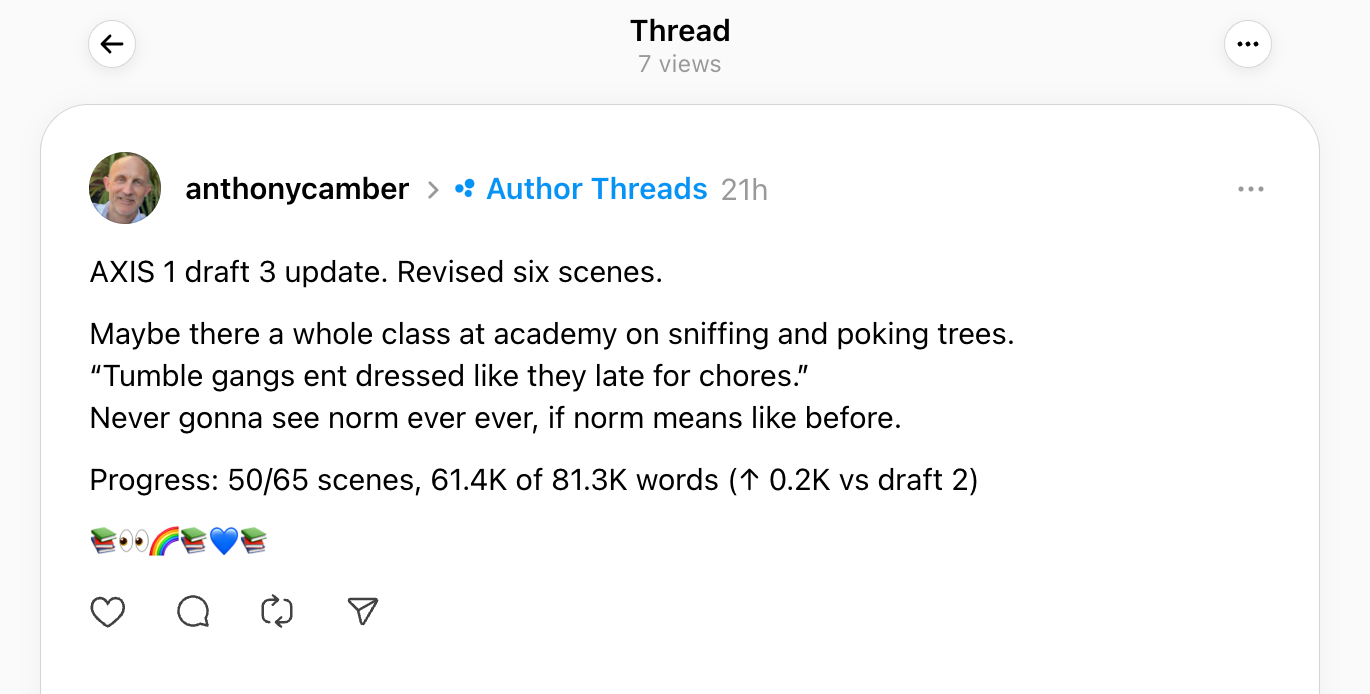Click the "AXIS 1 draft 3 update" text
1370x694 pixels.
tap(237, 272)
